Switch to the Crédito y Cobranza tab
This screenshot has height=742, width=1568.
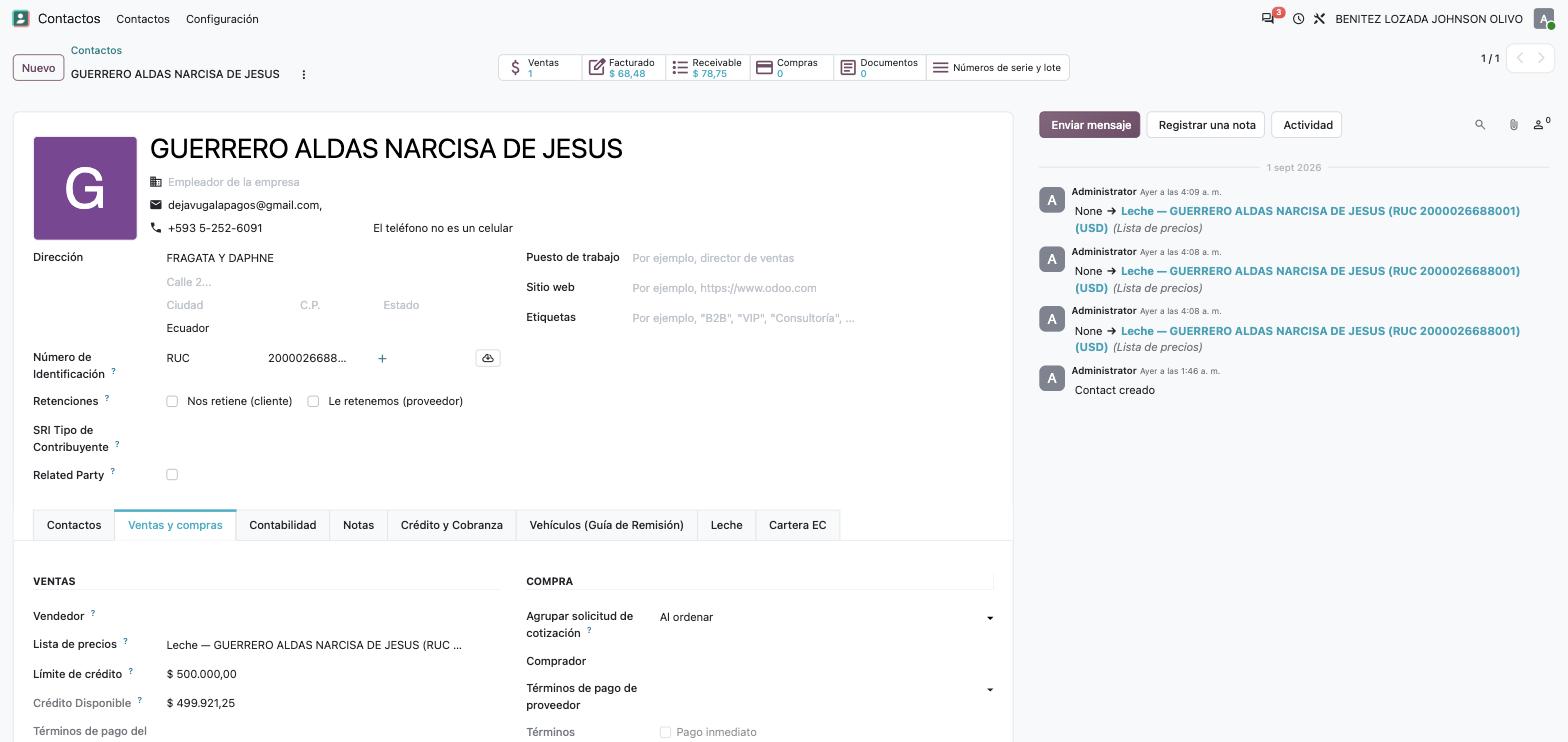click(452, 525)
